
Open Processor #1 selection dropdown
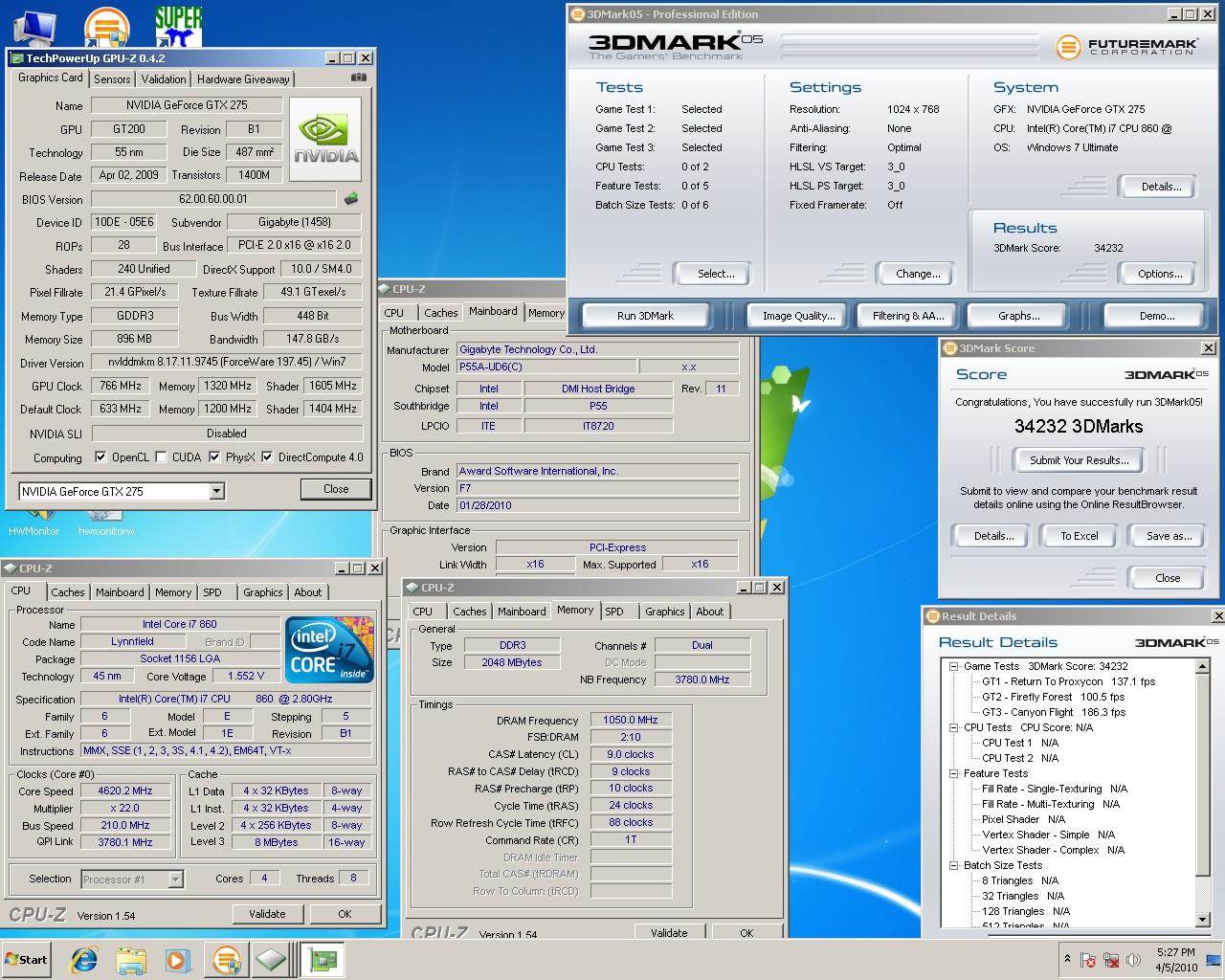tap(175, 879)
